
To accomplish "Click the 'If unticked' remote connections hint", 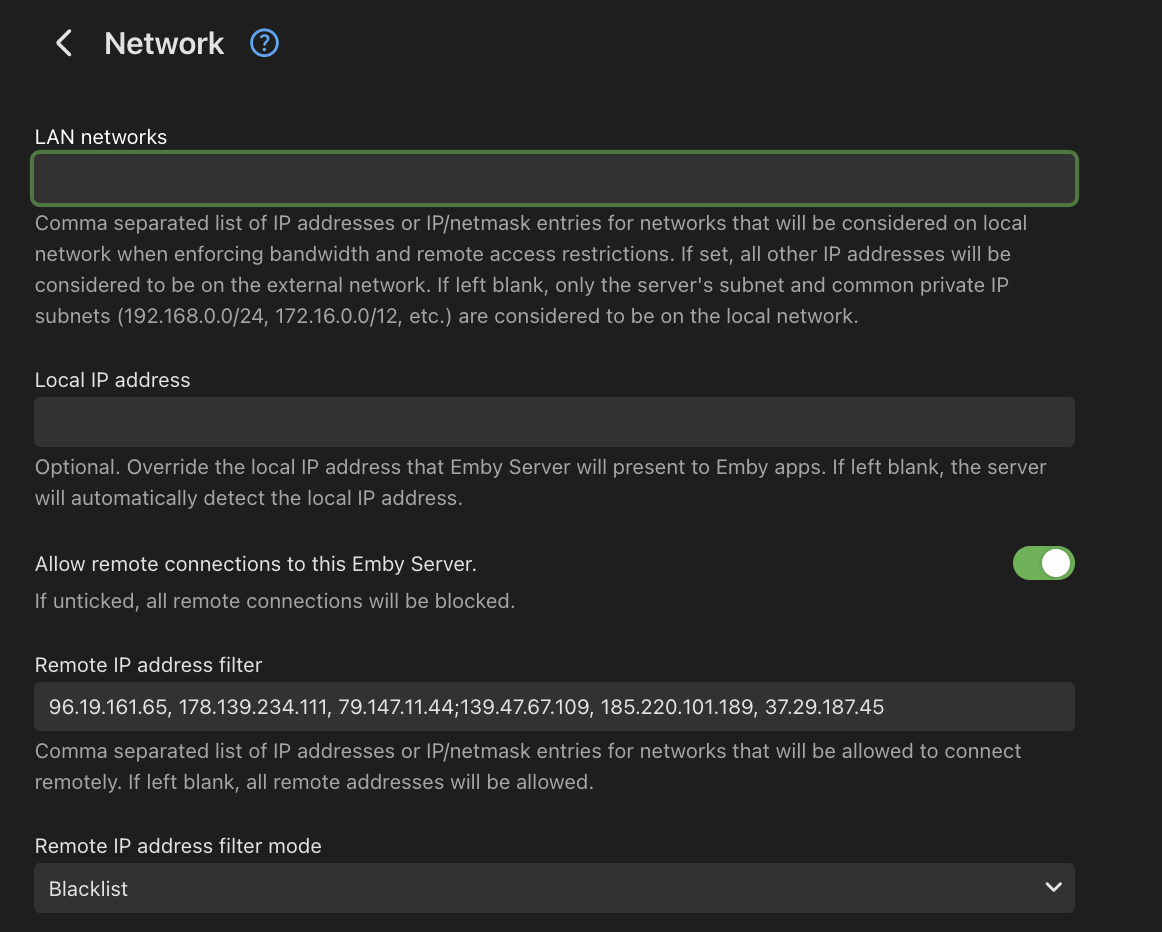I will coord(275,601).
